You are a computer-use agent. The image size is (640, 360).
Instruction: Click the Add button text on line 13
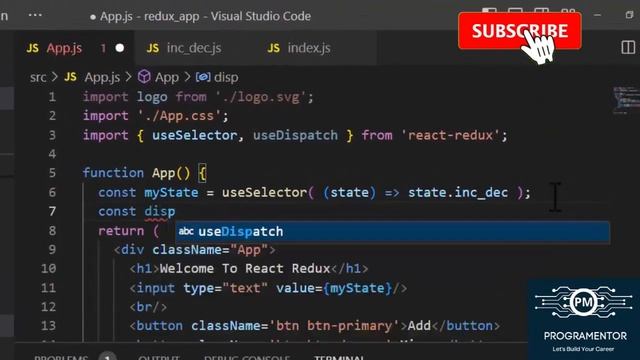(419, 326)
